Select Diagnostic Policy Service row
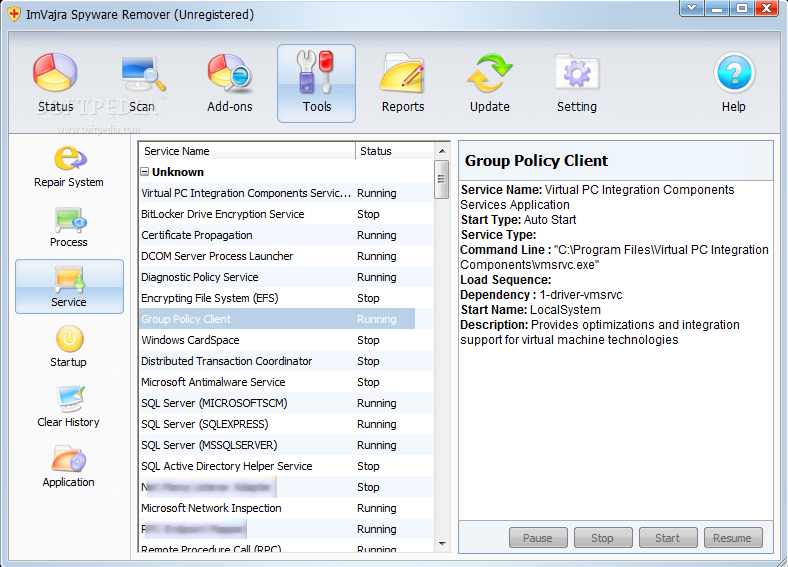This screenshot has height=567, width=788. tap(286, 277)
